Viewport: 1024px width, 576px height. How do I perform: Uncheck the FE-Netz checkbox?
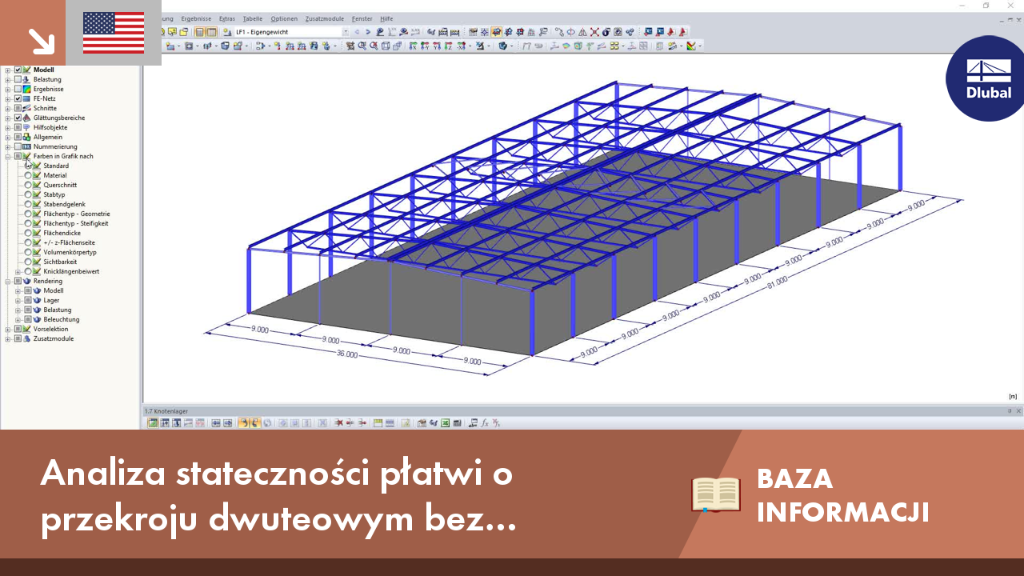click(x=18, y=99)
